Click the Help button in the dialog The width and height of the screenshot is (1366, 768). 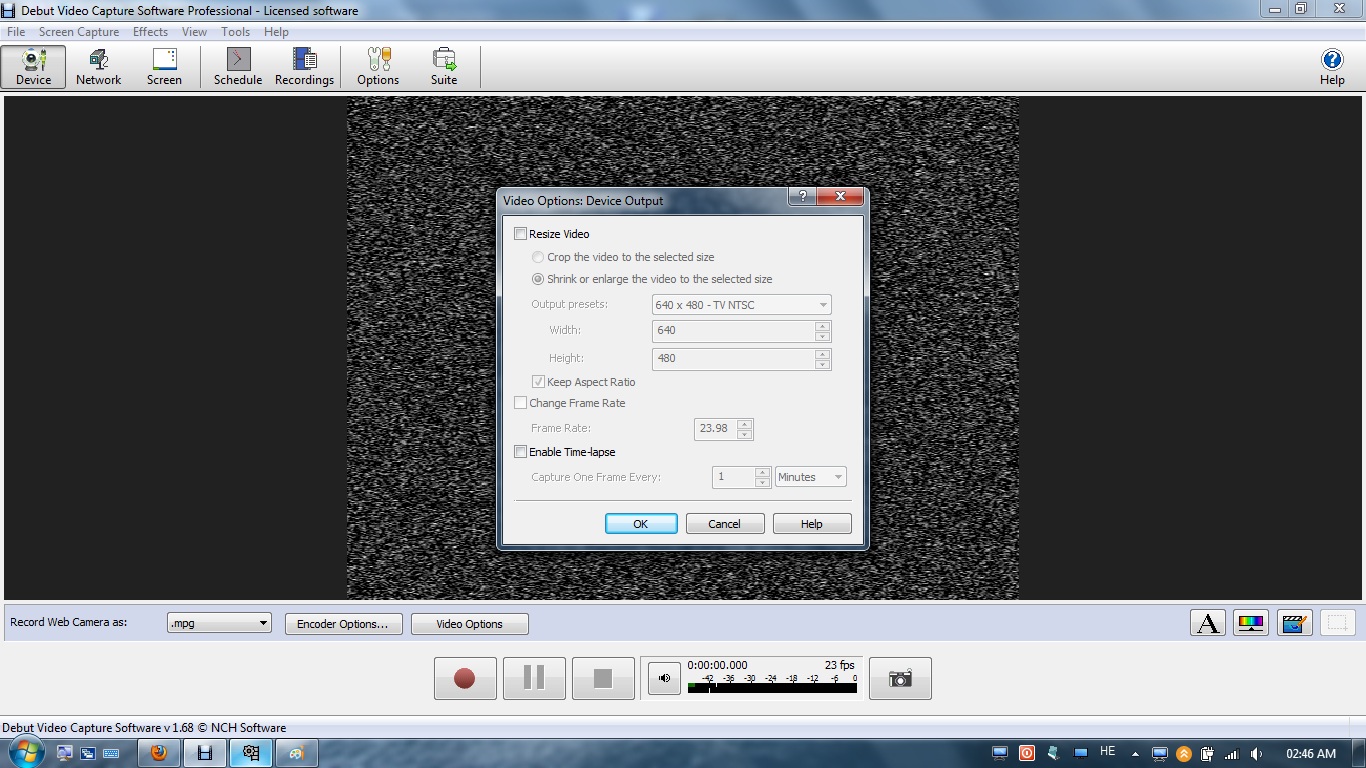pyautogui.click(x=812, y=524)
